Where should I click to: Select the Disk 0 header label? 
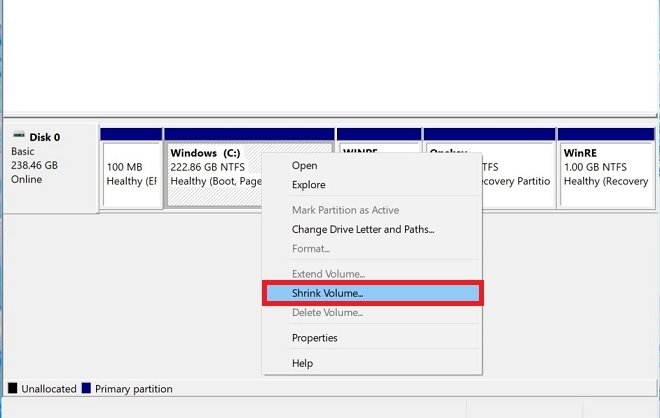[45, 137]
